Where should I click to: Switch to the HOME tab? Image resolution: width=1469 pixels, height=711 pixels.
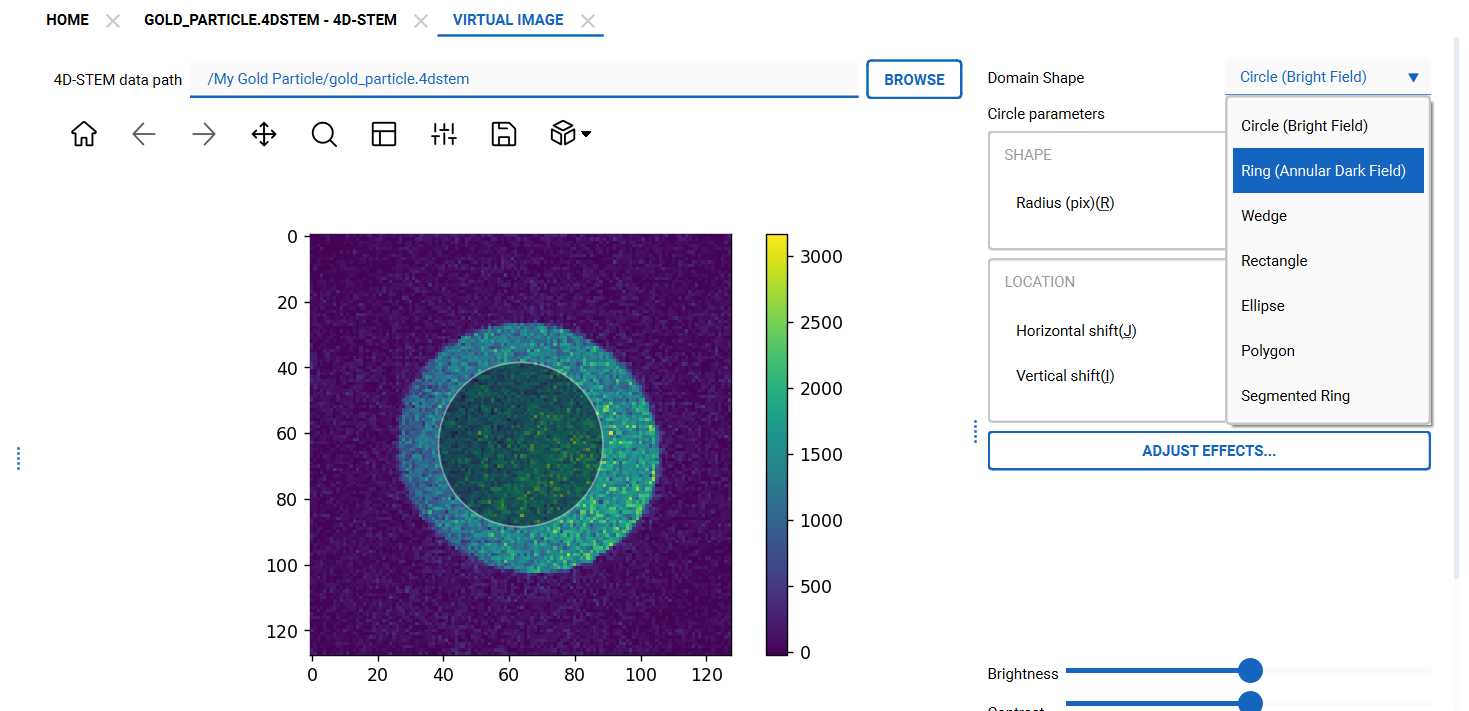[x=67, y=20]
